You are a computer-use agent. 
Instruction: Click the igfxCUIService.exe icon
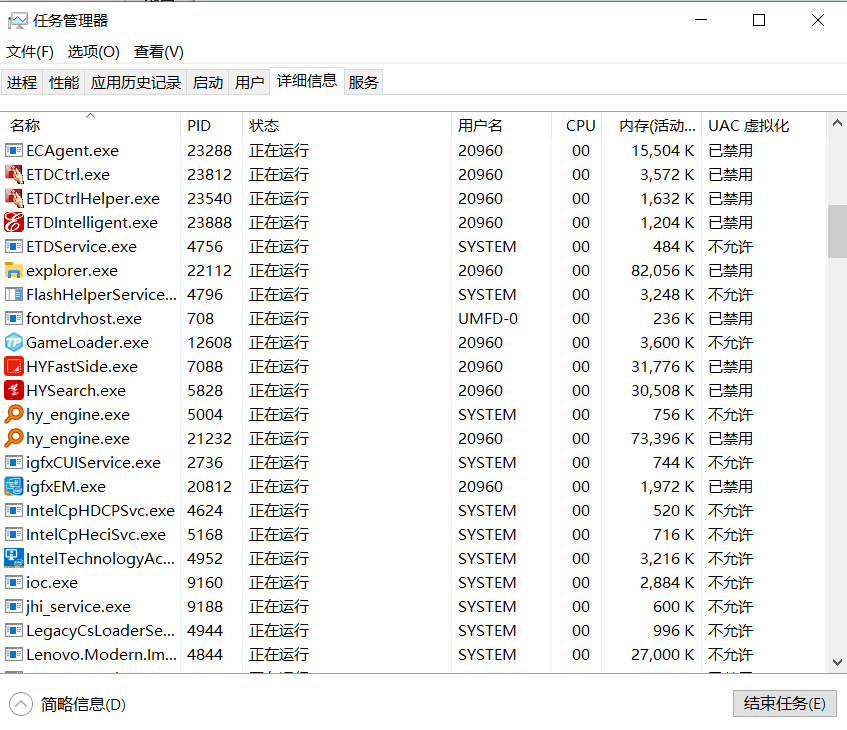14,463
